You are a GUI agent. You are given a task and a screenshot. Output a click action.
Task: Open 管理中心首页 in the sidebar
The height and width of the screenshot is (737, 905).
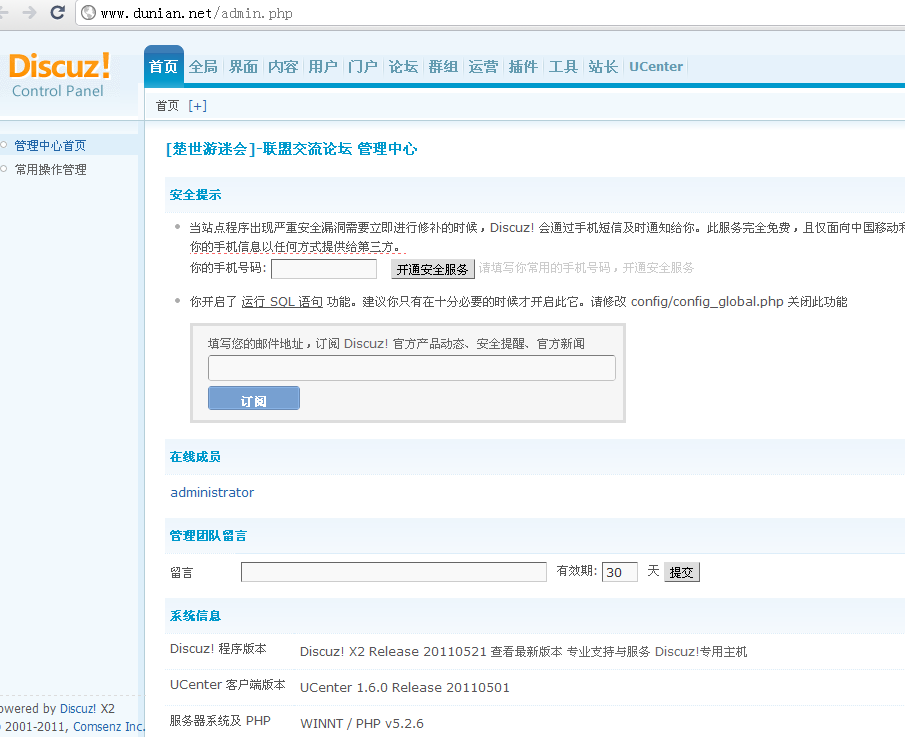click(50, 145)
